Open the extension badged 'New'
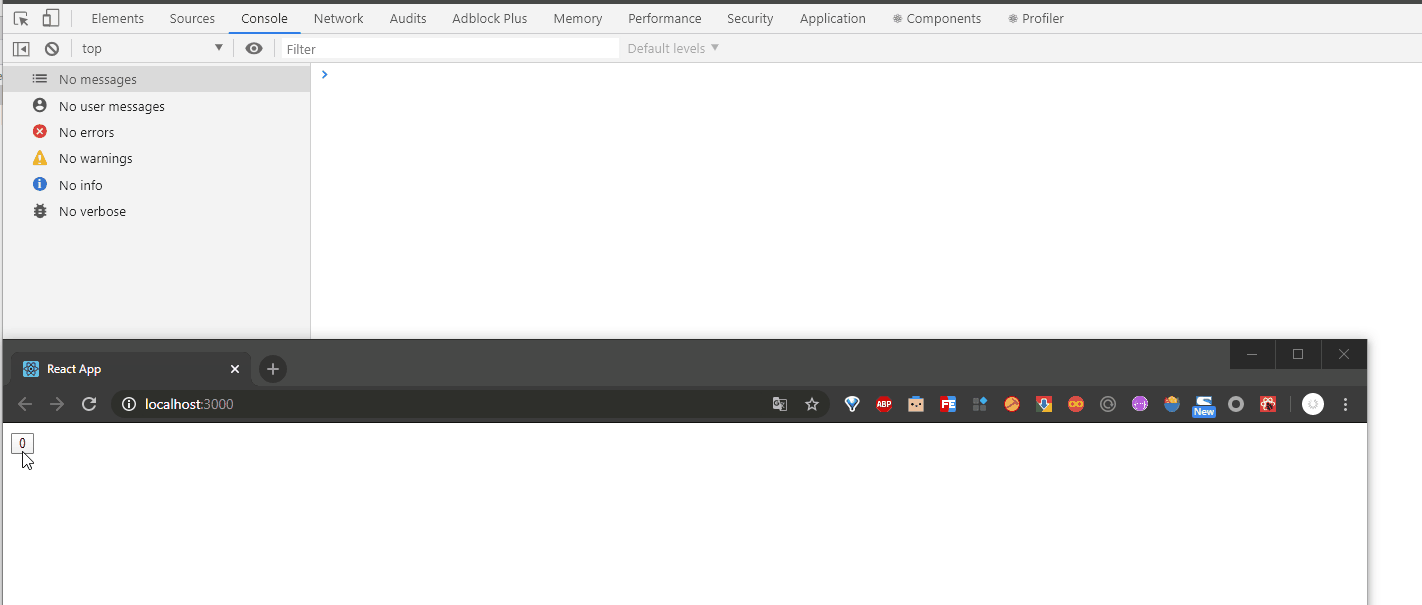The height and width of the screenshot is (605, 1422). pyautogui.click(x=1204, y=405)
